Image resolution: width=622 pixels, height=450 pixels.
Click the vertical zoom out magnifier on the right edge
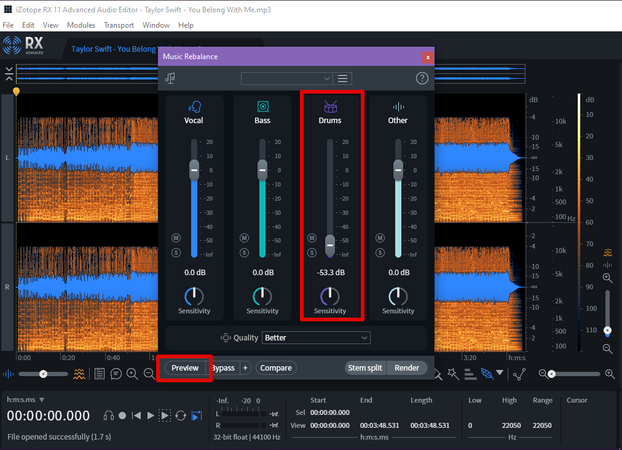click(607, 348)
